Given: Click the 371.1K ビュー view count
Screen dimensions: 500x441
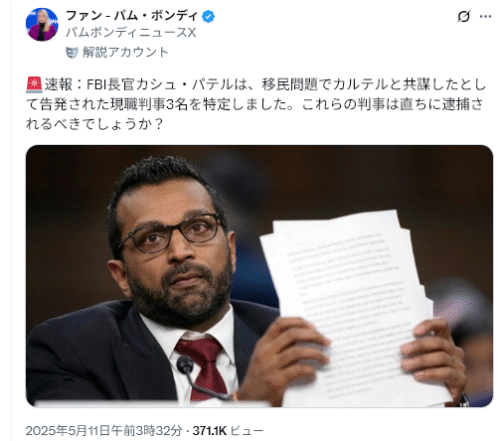Looking at the screenshot, I should click(228, 431).
